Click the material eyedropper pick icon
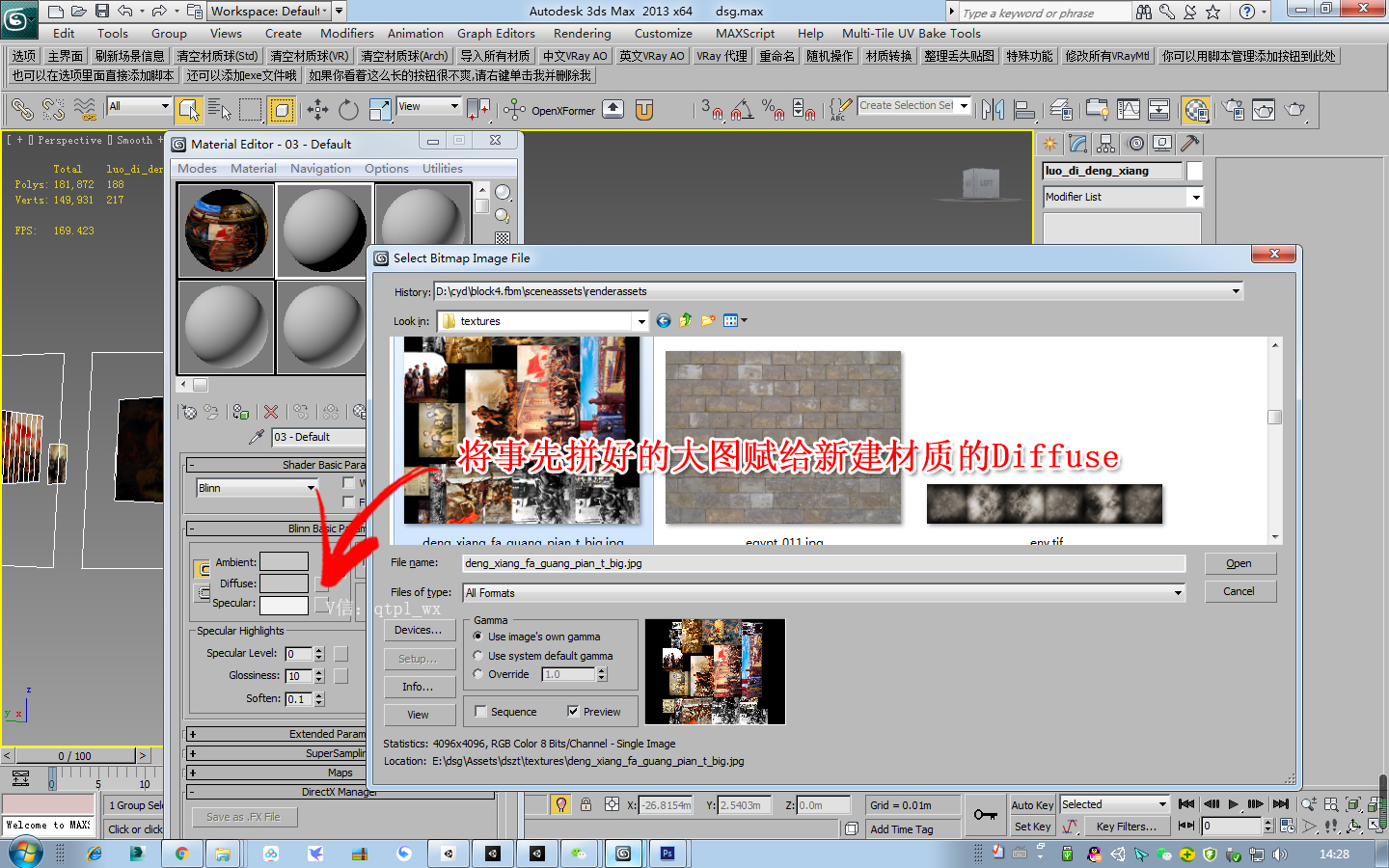 257,437
